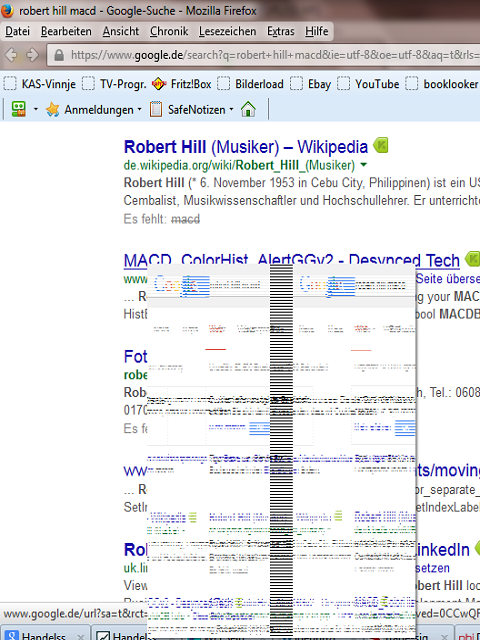This screenshot has height=640, width=480.
Task: Open the booklooker bookmark
Action: point(442,84)
